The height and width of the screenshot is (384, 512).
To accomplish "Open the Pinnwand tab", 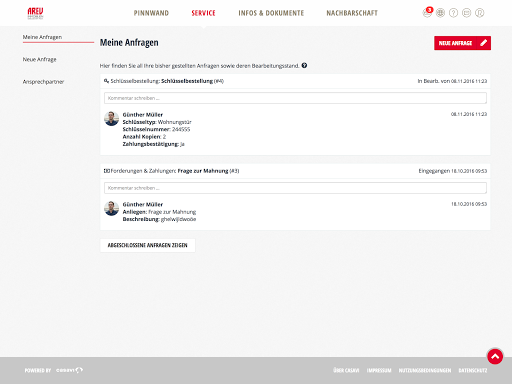I will pyautogui.click(x=151, y=13).
